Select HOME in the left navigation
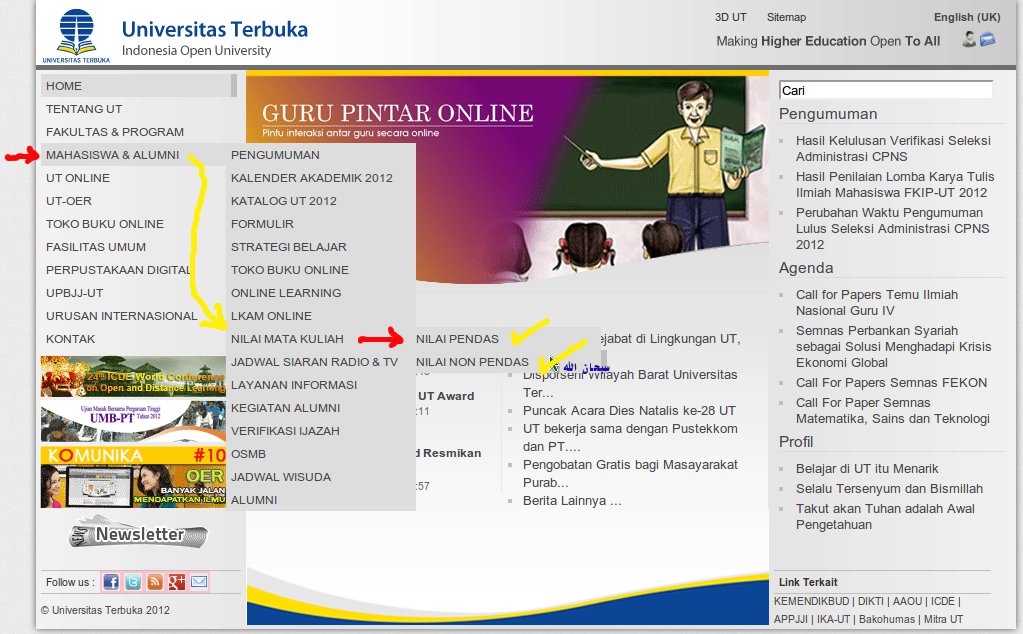1023x634 pixels. [x=63, y=86]
